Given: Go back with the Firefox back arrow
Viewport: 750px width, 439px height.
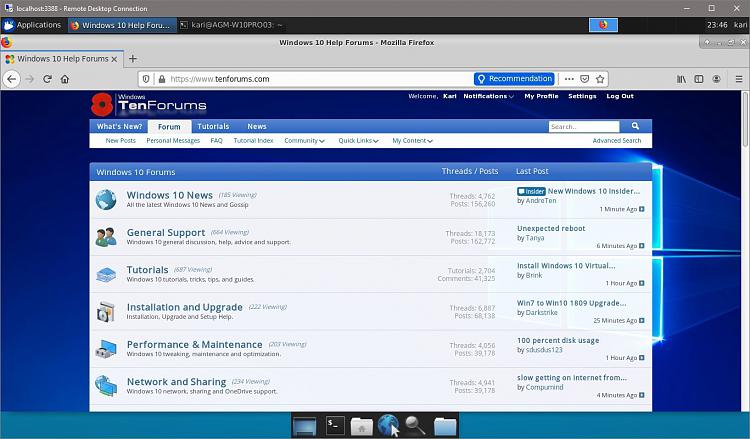Looking at the screenshot, I should pyautogui.click(x=12, y=79).
